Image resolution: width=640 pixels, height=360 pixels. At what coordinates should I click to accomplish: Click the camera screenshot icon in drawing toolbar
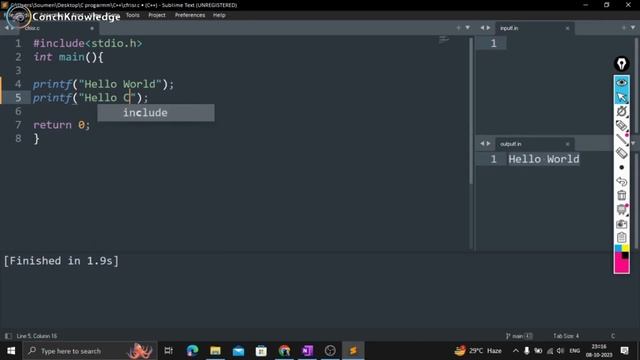pos(621,224)
